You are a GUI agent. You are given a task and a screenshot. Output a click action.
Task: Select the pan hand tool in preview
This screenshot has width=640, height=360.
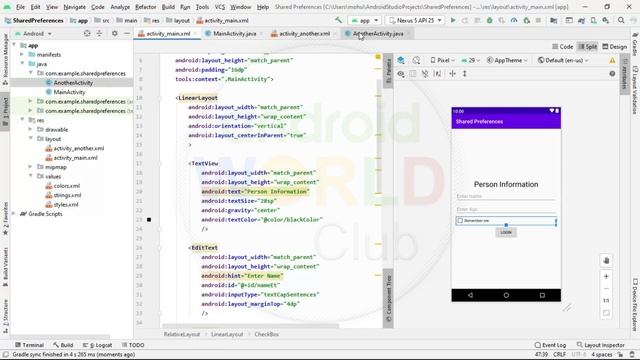click(x=606, y=260)
